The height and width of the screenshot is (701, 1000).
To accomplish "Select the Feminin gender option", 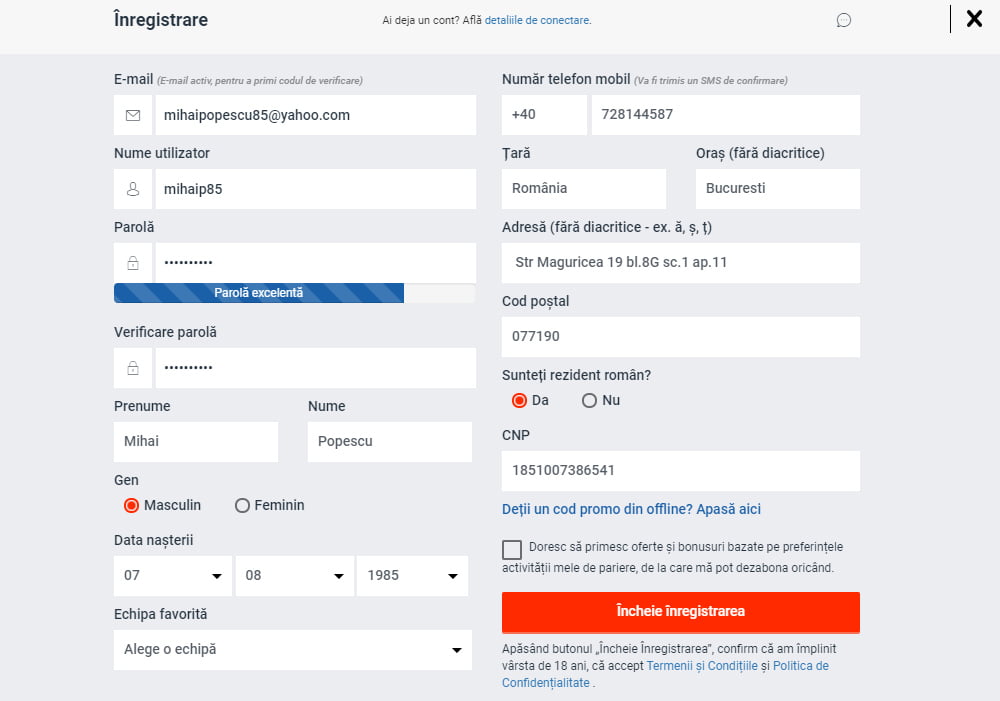I will (x=242, y=506).
